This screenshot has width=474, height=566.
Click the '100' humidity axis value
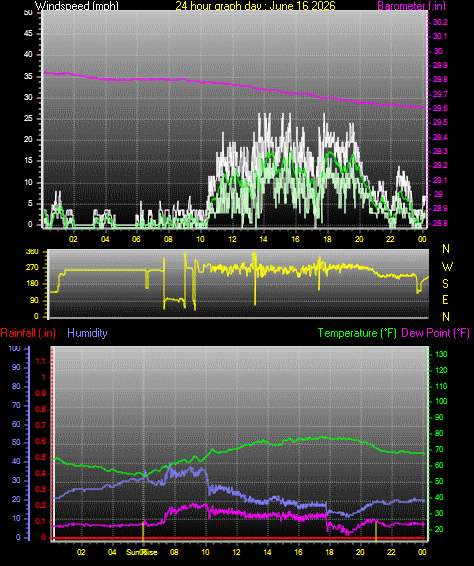point(14,348)
